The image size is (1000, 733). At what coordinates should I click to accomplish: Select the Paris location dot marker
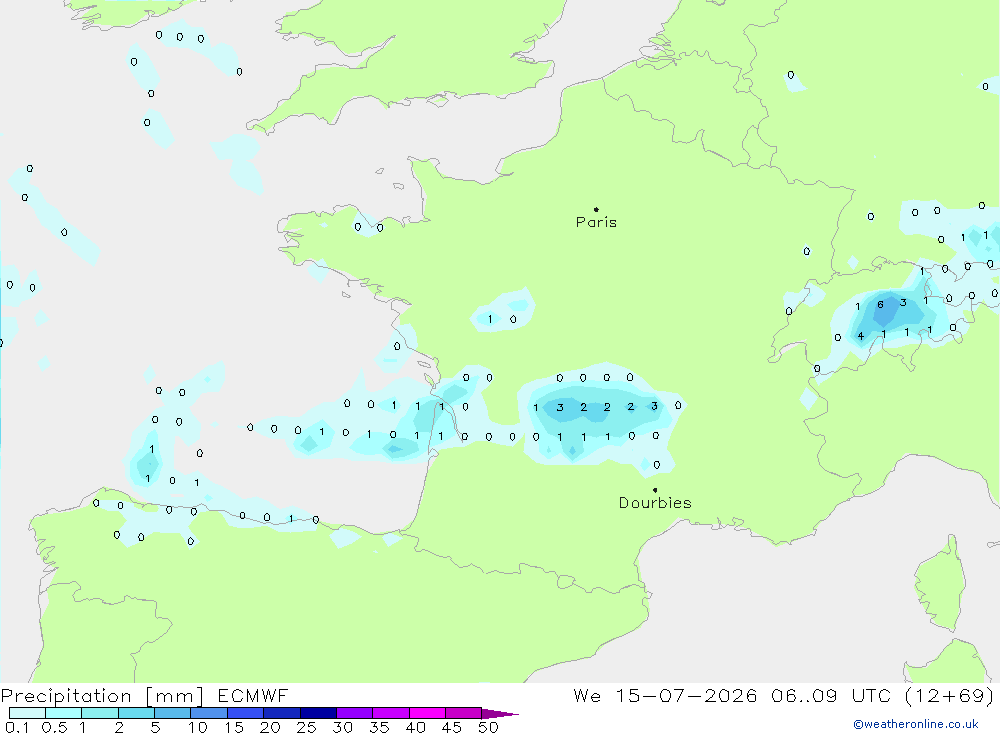596,209
